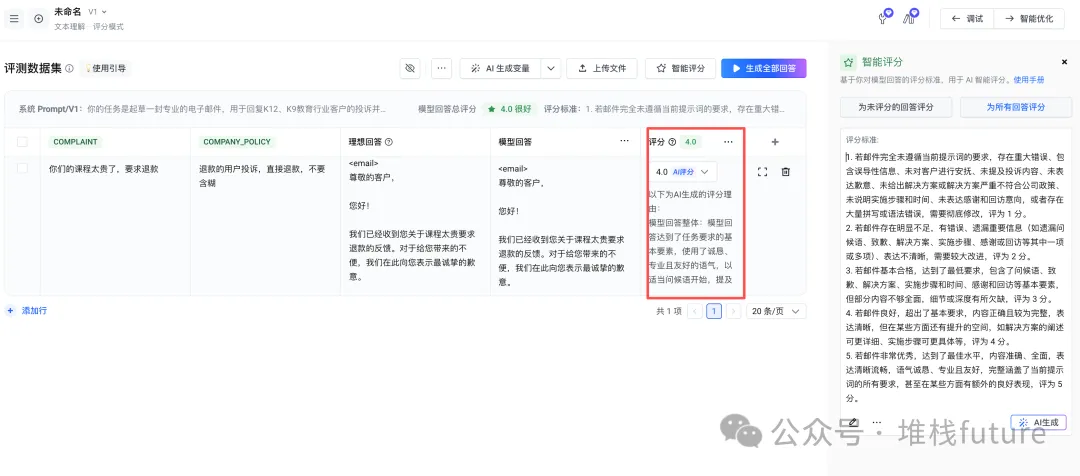Open the 使用手册 link

tap(1029, 79)
